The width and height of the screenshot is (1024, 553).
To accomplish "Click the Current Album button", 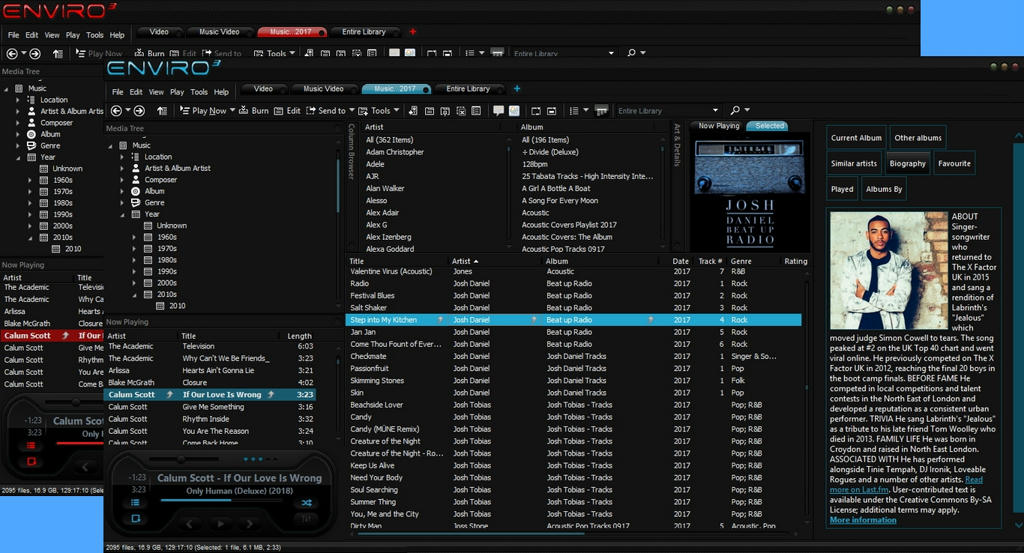I will pyautogui.click(x=856, y=138).
